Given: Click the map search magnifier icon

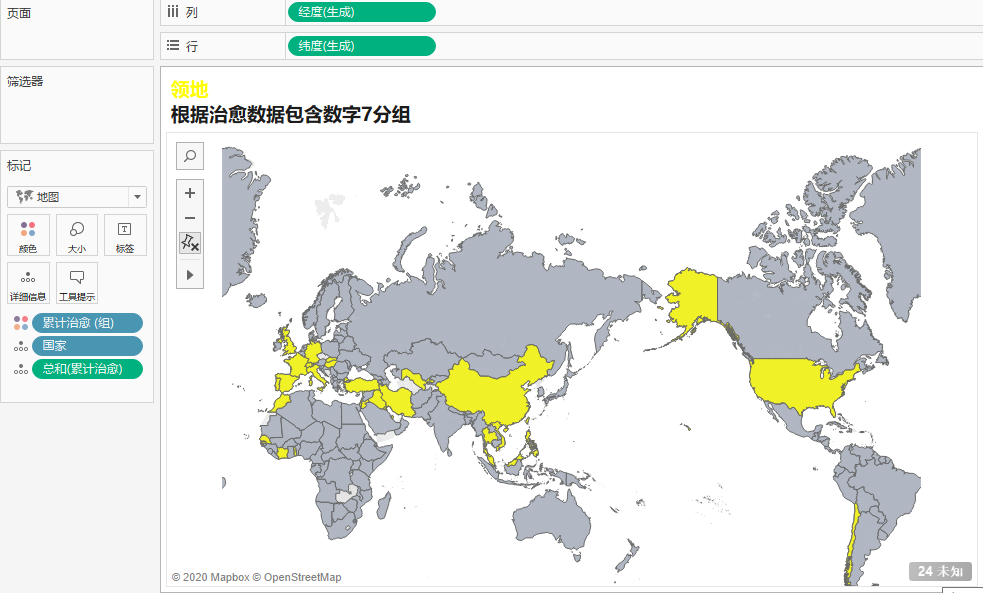Looking at the screenshot, I should click(190, 155).
